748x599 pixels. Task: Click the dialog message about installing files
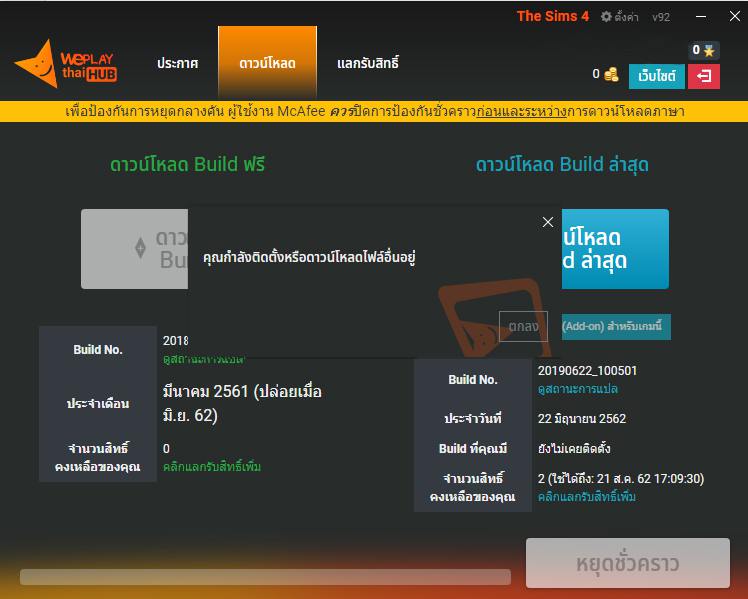click(309, 257)
